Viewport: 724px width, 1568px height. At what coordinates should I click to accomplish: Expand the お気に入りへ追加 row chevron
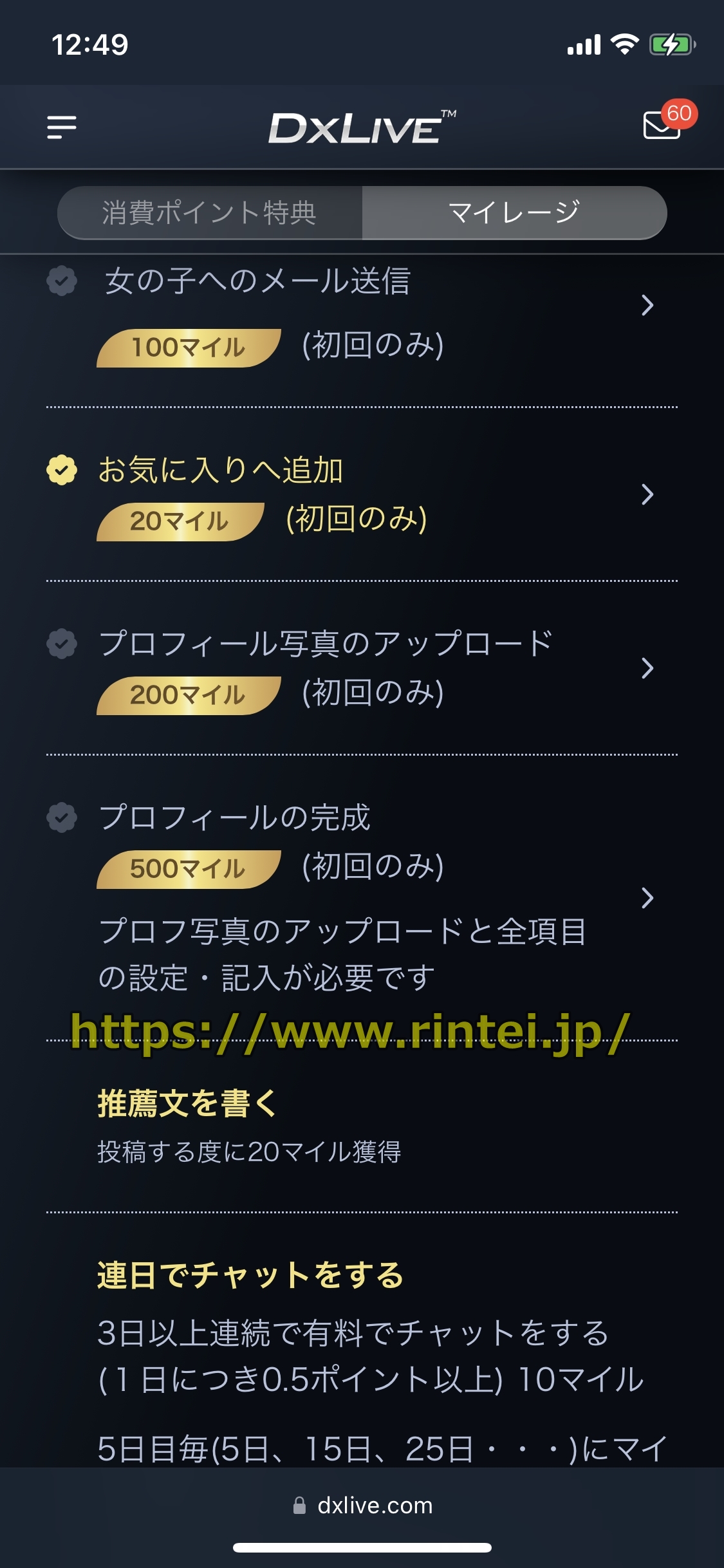pyautogui.click(x=647, y=494)
